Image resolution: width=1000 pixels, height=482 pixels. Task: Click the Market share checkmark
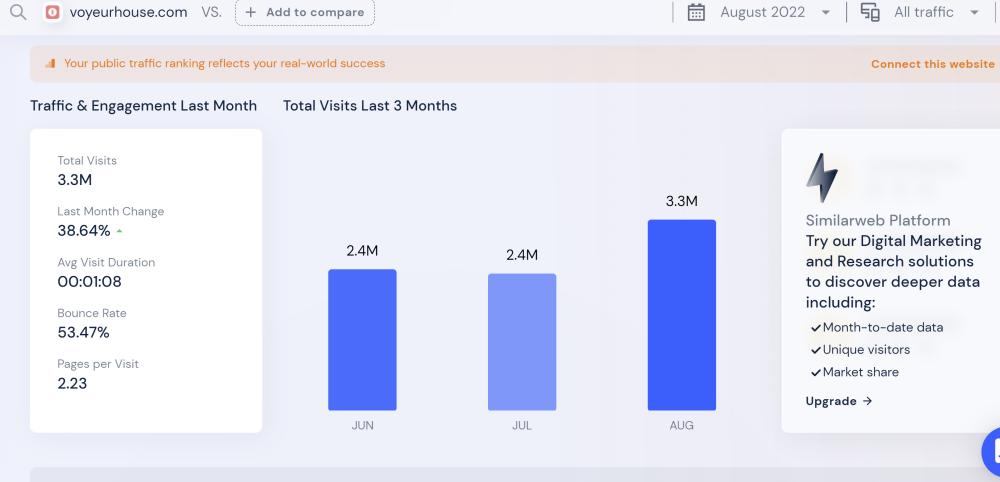816,373
